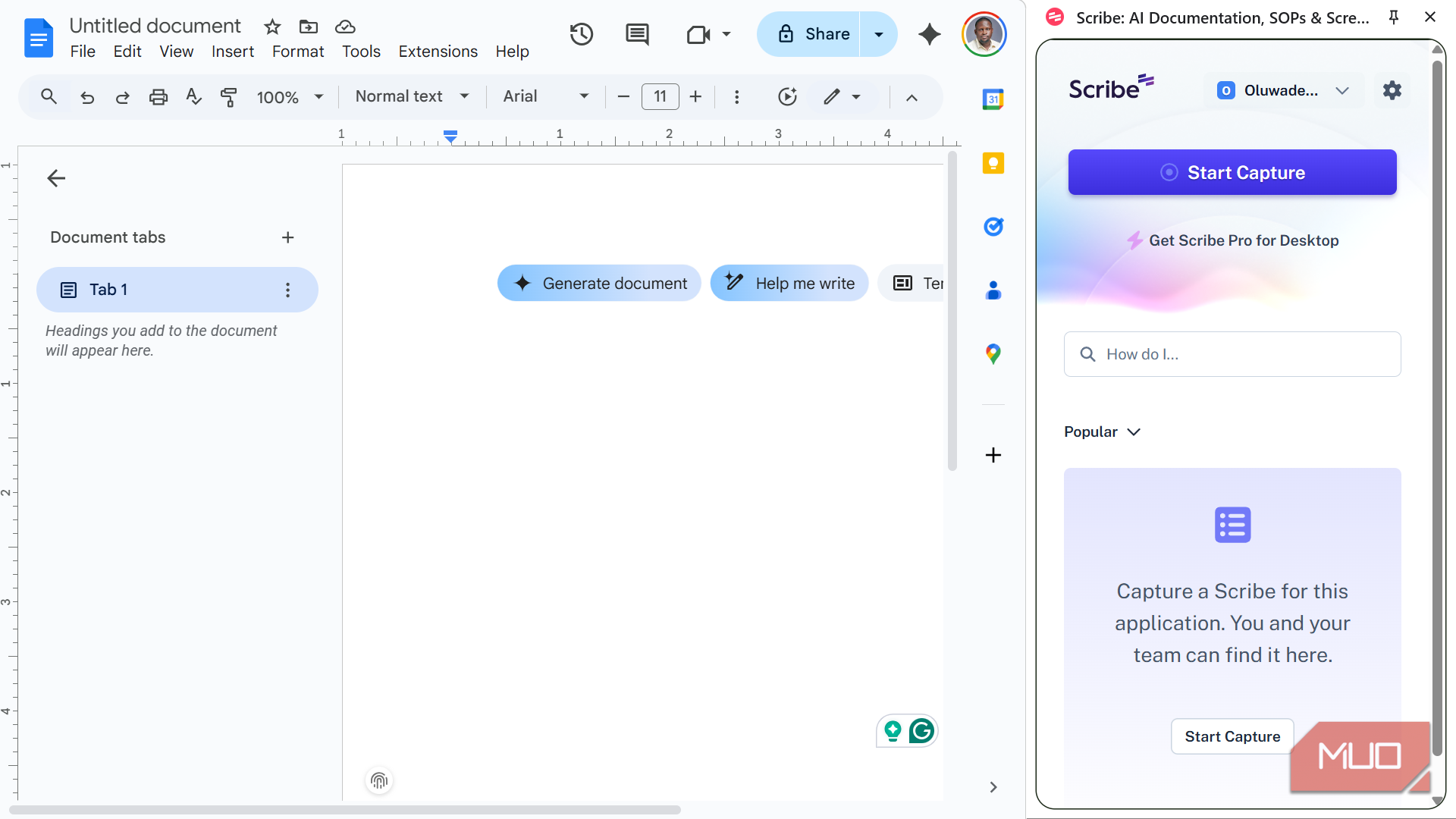This screenshot has width=1456, height=819.
Task: Open the Format menu
Action: [298, 52]
